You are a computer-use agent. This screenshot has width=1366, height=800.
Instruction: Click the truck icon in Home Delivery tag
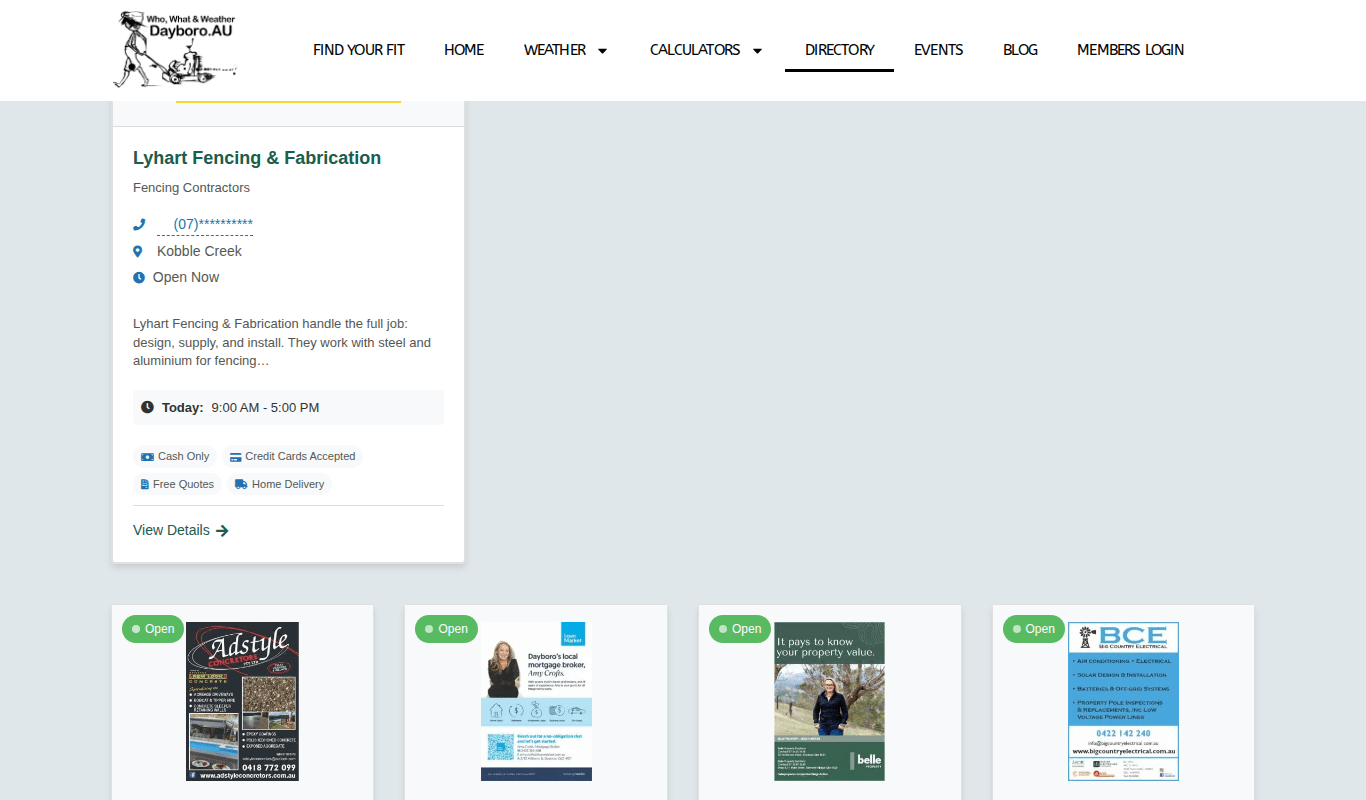tap(241, 484)
